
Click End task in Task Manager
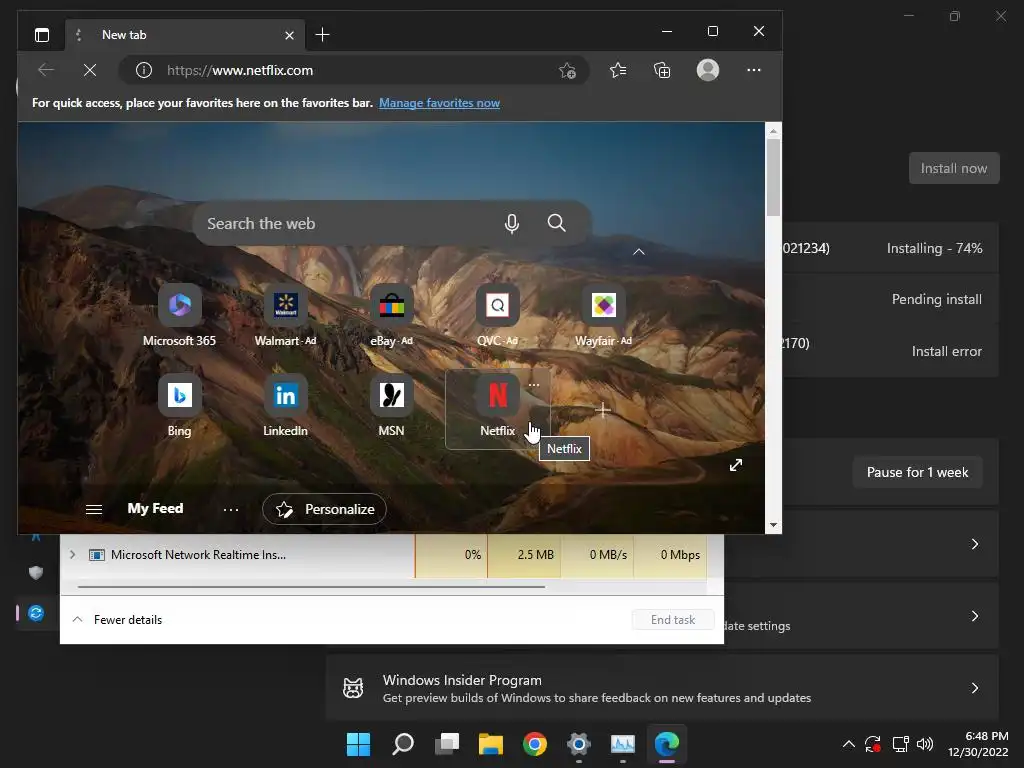(x=673, y=620)
